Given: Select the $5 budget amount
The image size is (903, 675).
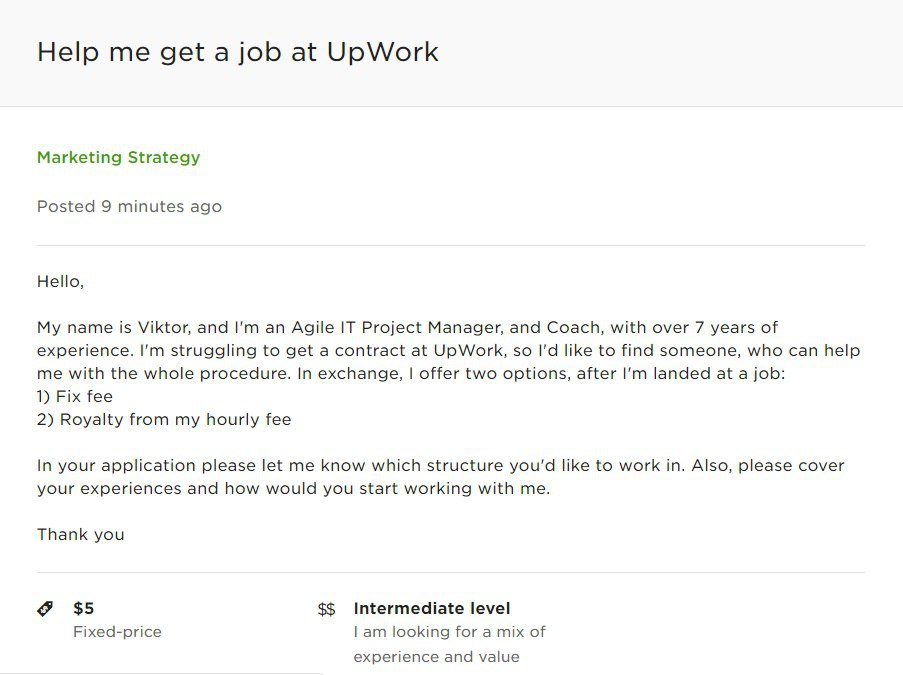Looking at the screenshot, I should (x=84, y=608).
